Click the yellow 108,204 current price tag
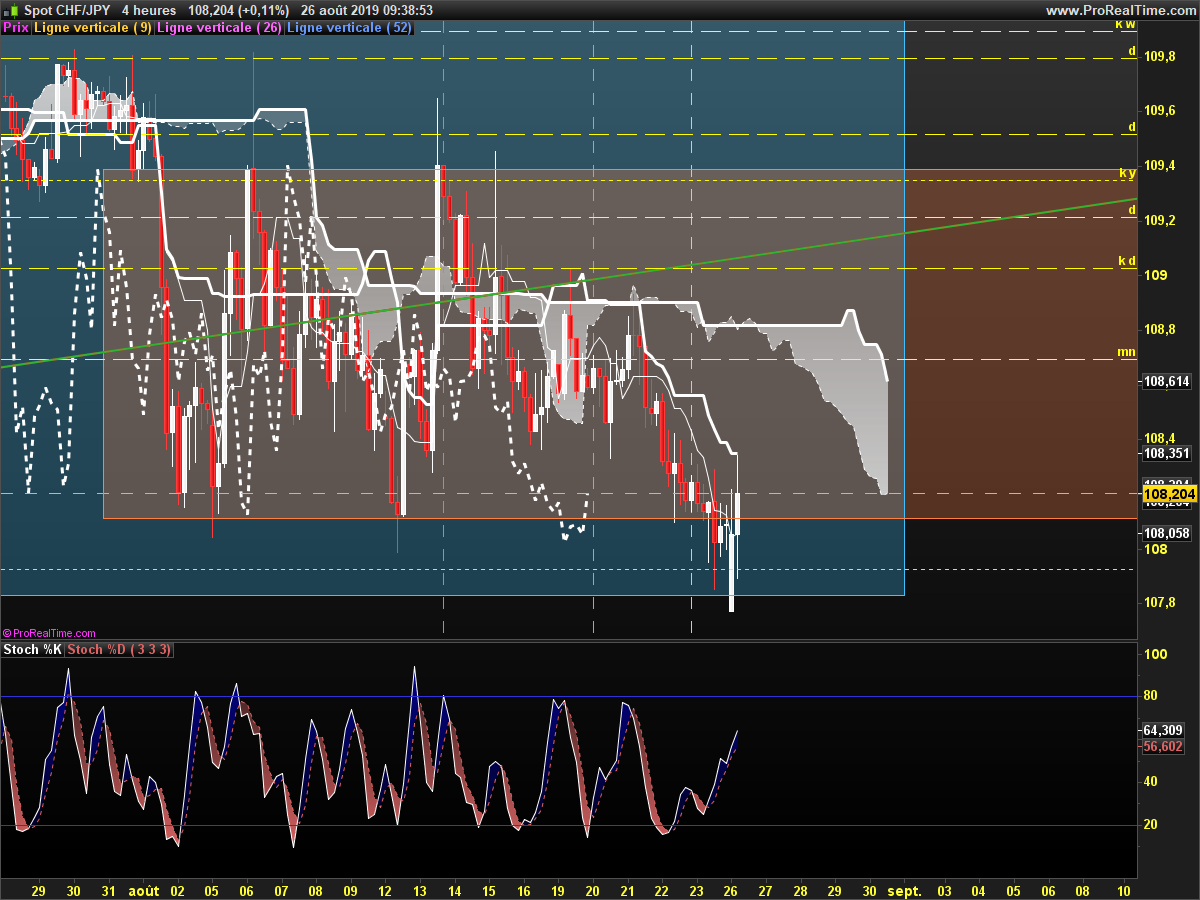 [1168, 495]
